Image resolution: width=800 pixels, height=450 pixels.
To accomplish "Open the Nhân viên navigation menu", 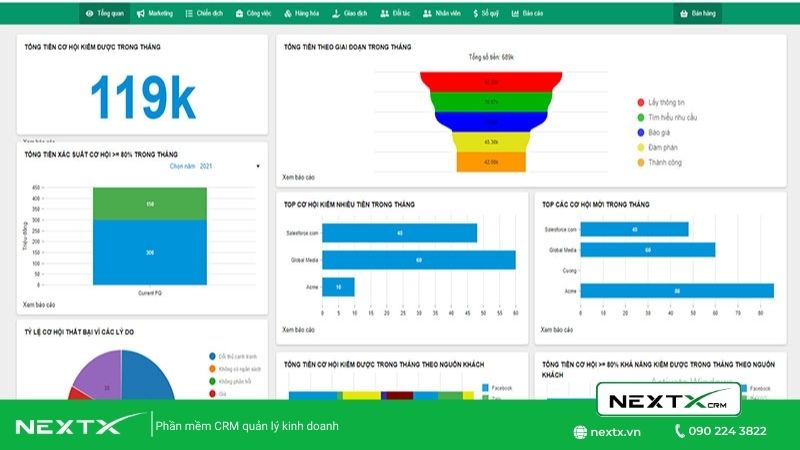I will 440,14.
